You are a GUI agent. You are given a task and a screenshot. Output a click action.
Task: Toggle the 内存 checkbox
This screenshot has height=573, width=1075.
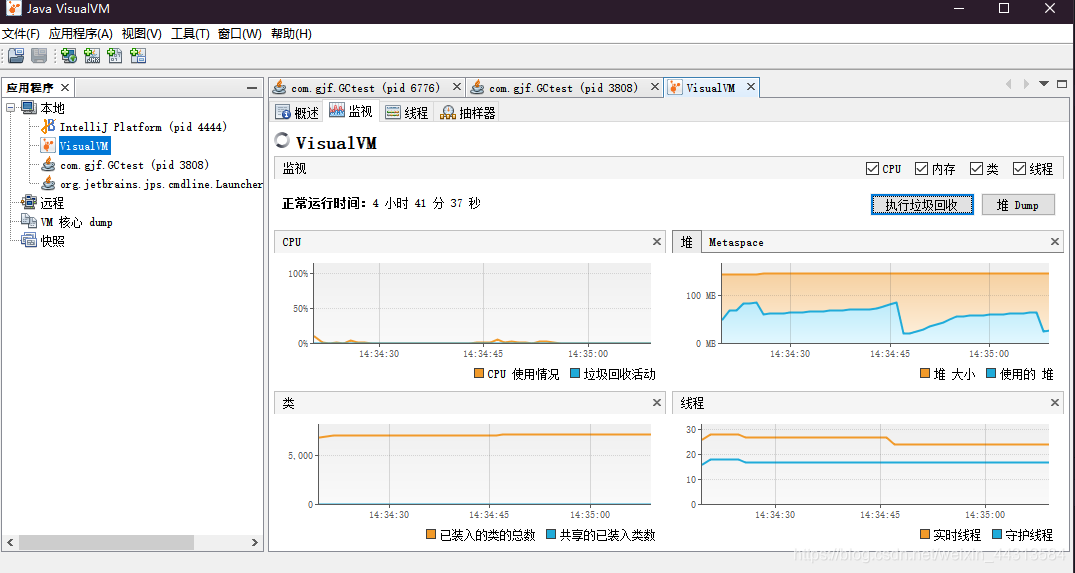pyautogui.click(x=921, y=169)
